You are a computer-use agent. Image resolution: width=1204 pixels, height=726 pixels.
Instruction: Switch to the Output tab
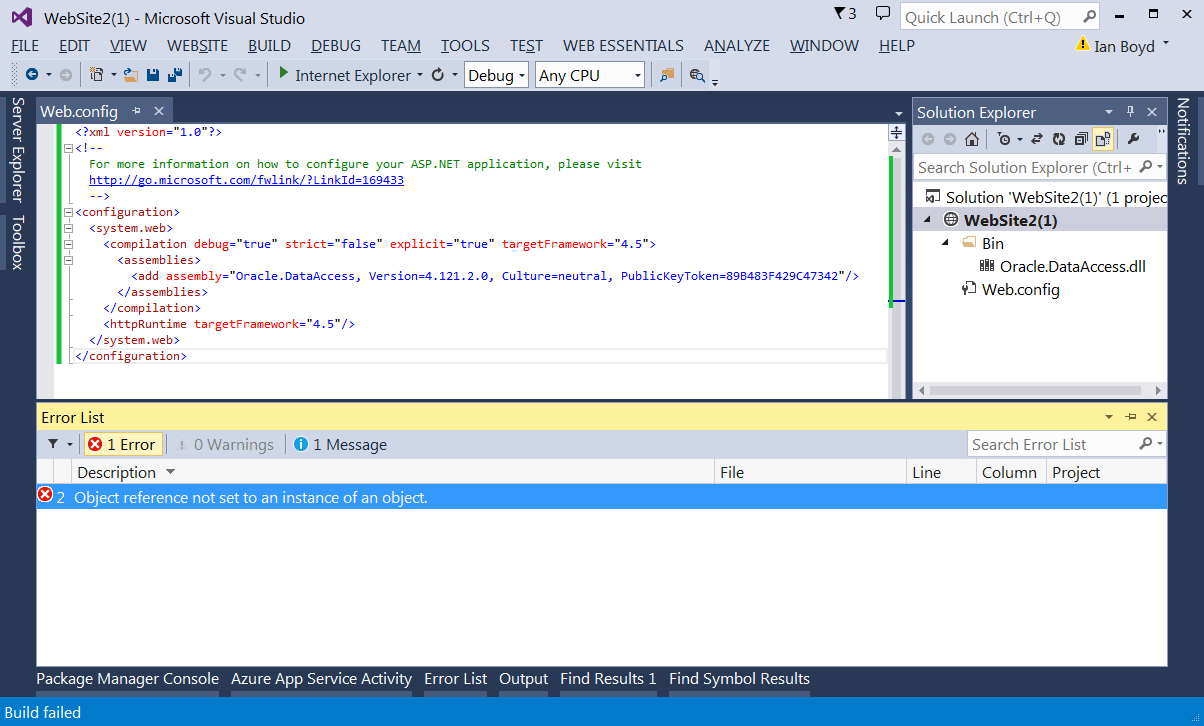point(524,678)
